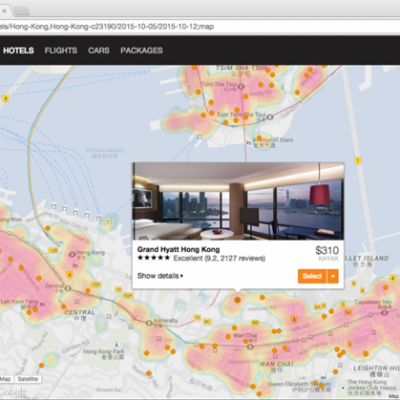Click the hotel marker at Avenue of Stars
The width and height of the screenshot is (400, 400).
click(259, 138)
